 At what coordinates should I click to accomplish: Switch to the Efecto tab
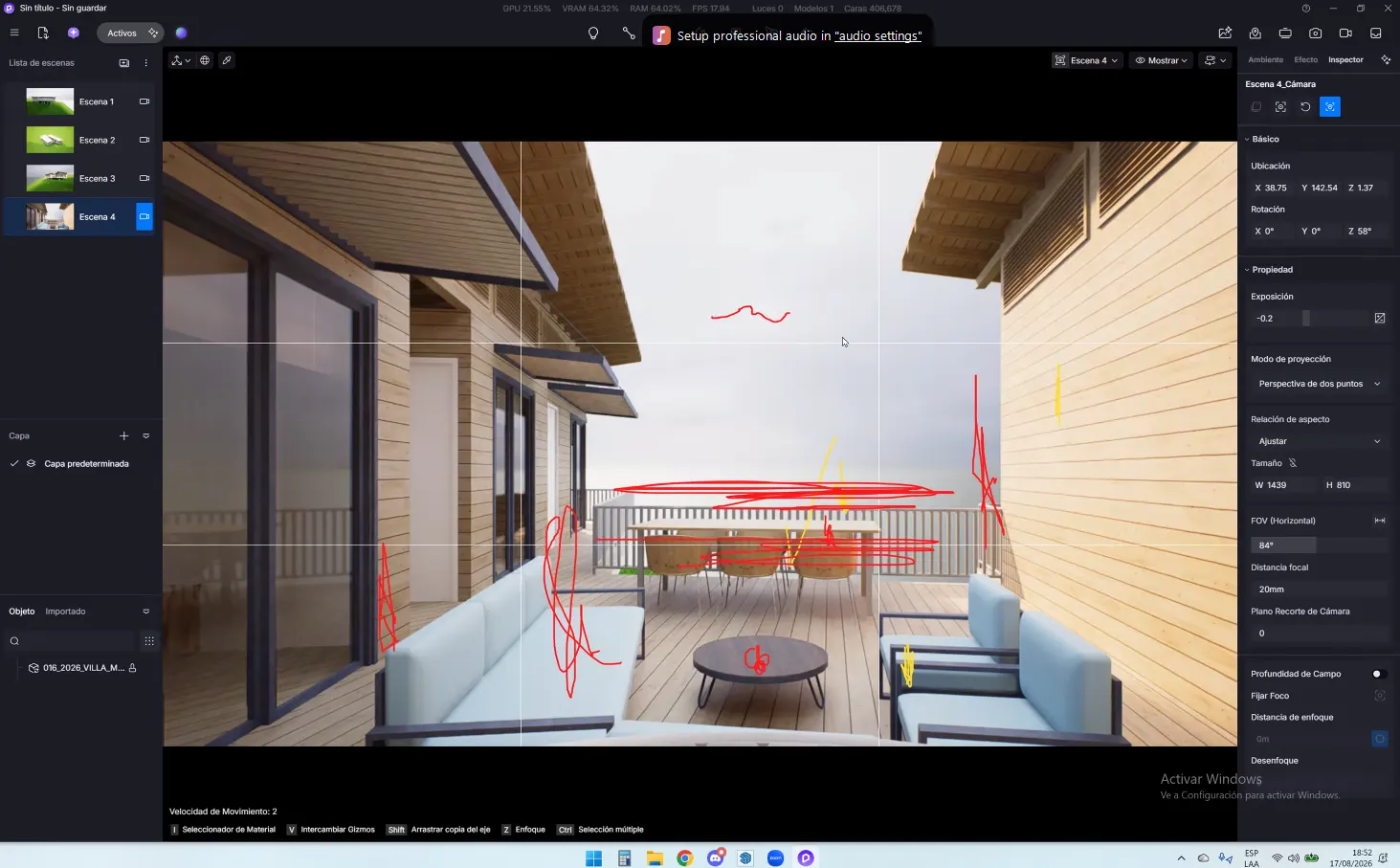(1305, 60)
